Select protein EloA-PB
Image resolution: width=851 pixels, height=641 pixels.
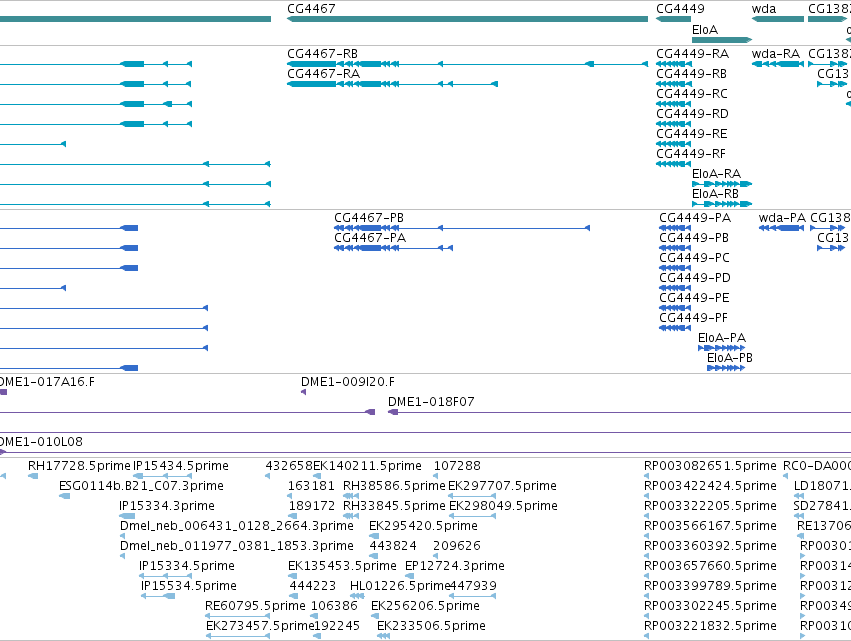click(x=726, y=368)
